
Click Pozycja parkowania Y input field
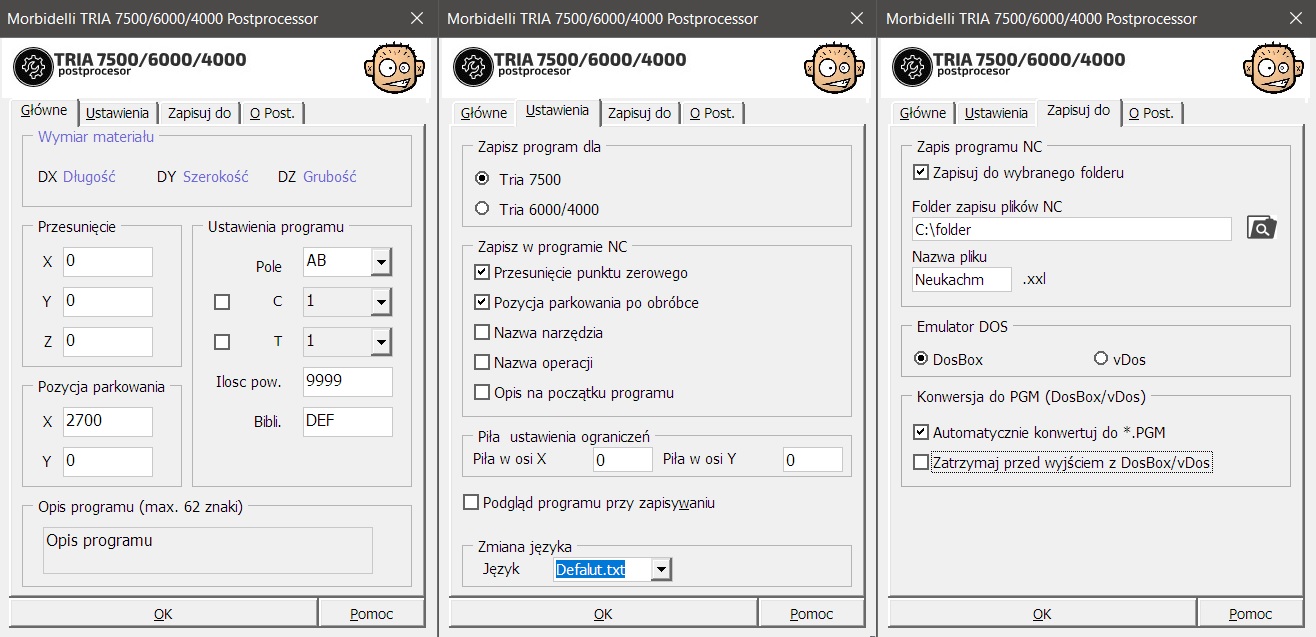[x=108, y=462]
